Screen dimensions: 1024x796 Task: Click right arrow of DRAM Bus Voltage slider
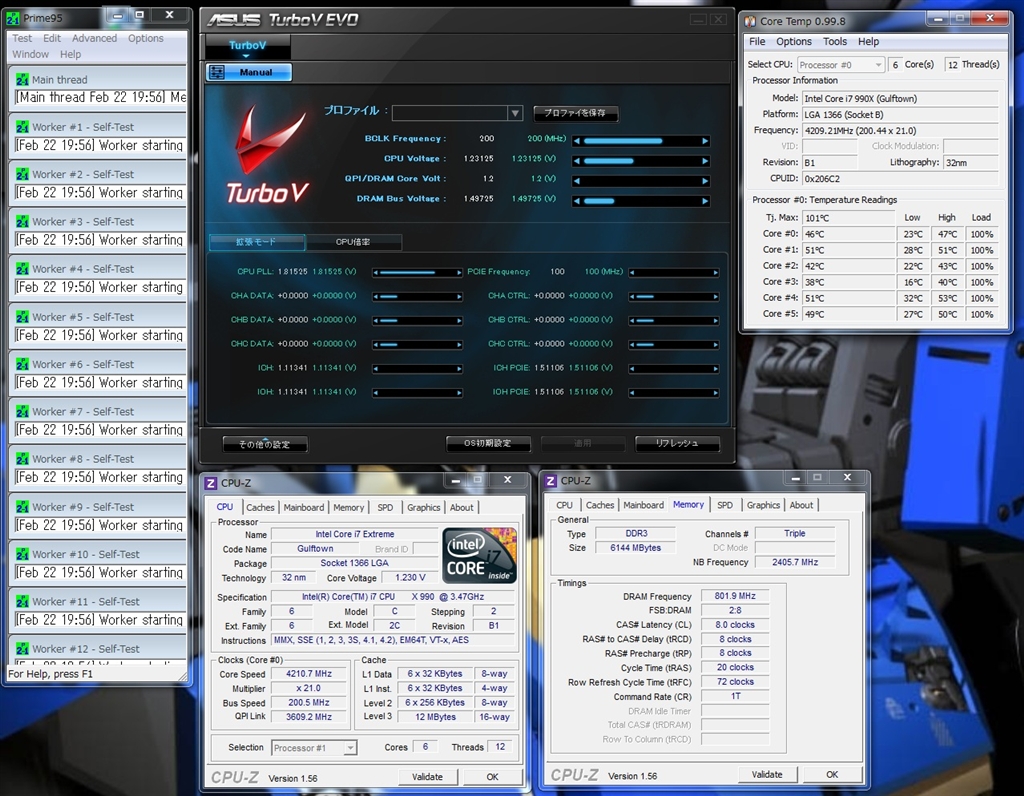[x=706, y=201]
